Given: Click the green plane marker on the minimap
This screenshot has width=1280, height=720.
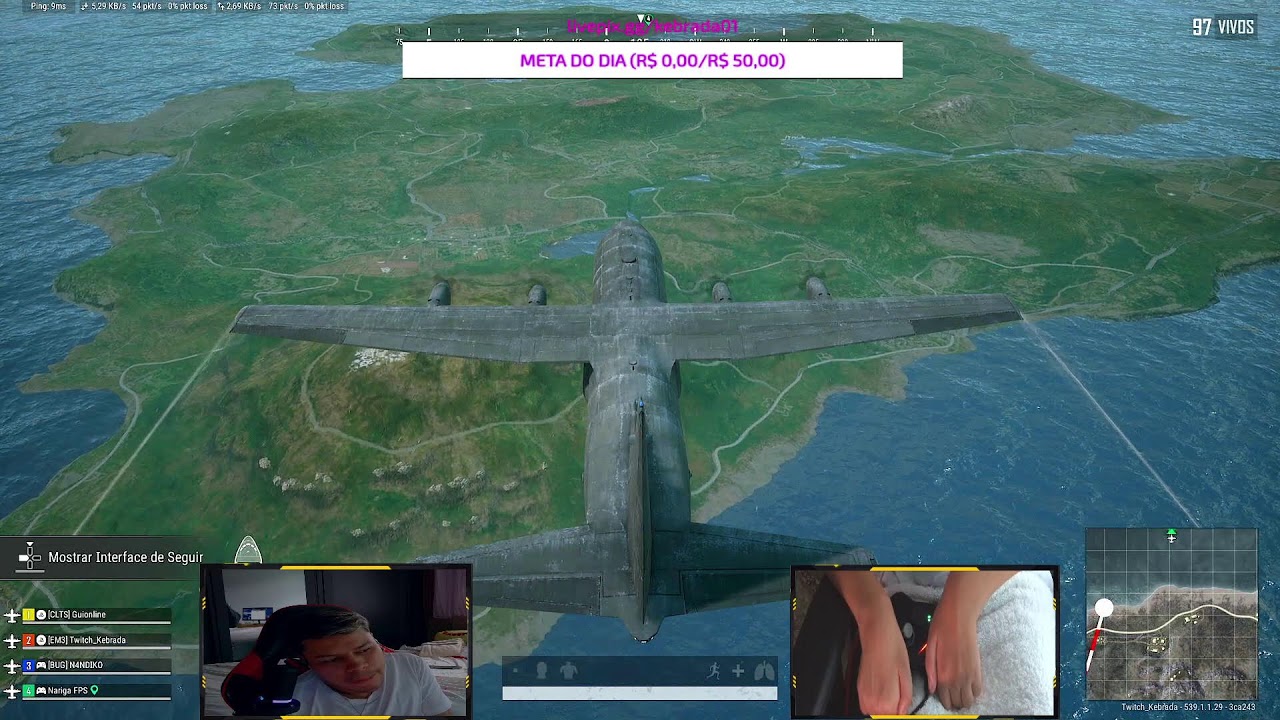Looking at the screenshot, I should [1172, 537].
